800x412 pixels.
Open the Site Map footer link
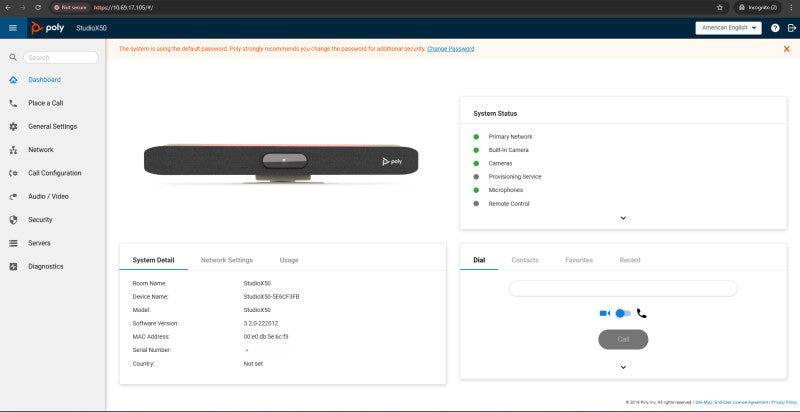[x=703, y=402]
